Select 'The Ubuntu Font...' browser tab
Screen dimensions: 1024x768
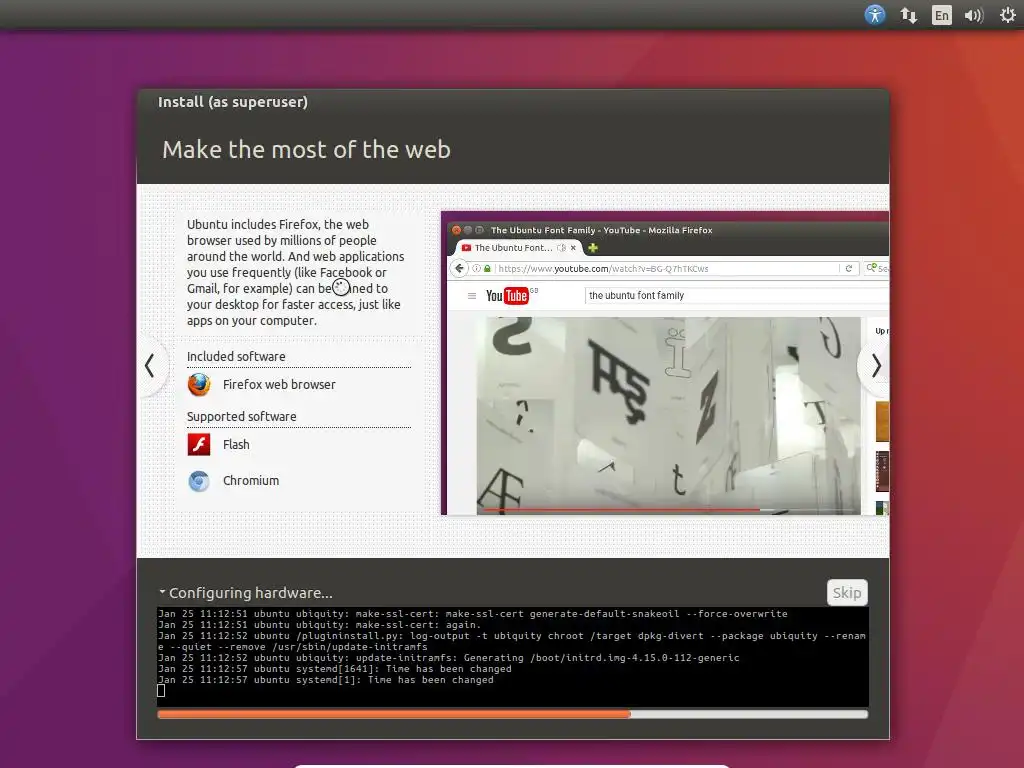click(x=518, y=248)
